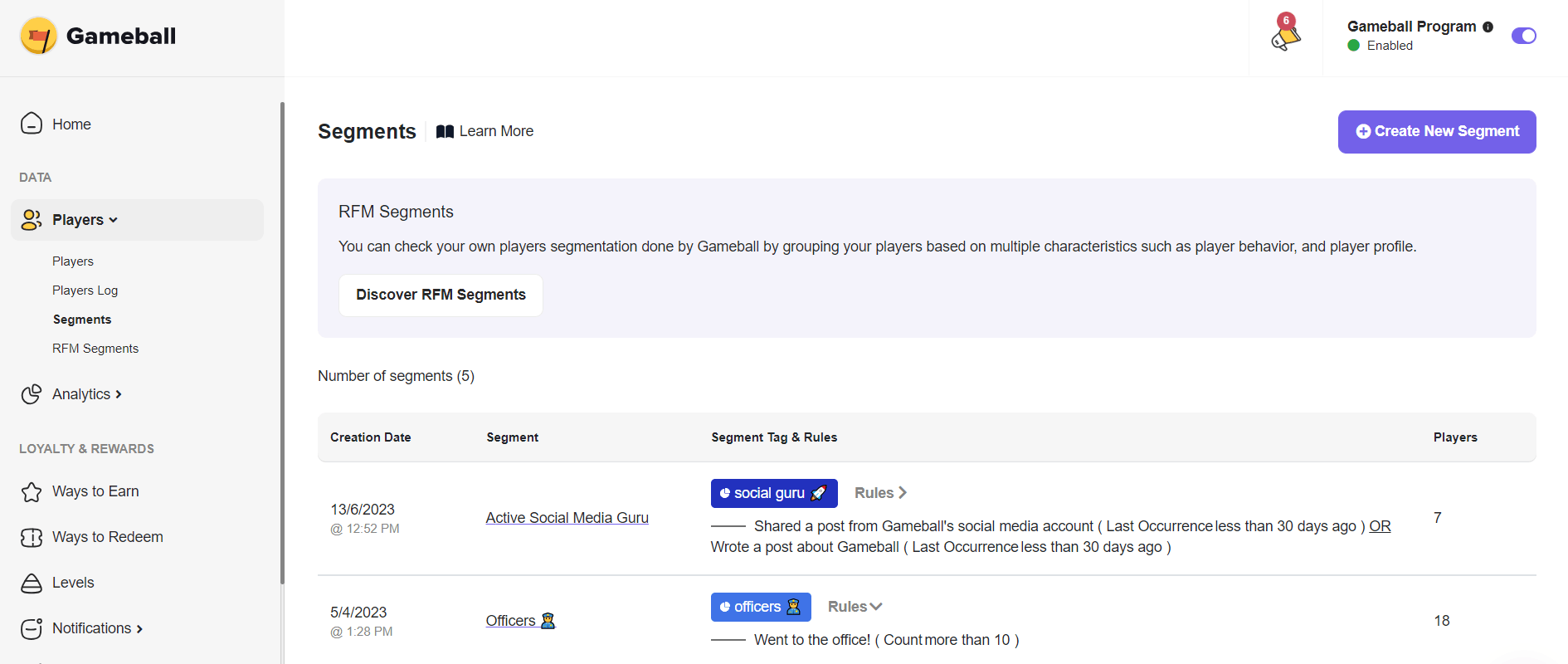
Task: Expand the Analytics menu arrow
Action: pos(119,394)
